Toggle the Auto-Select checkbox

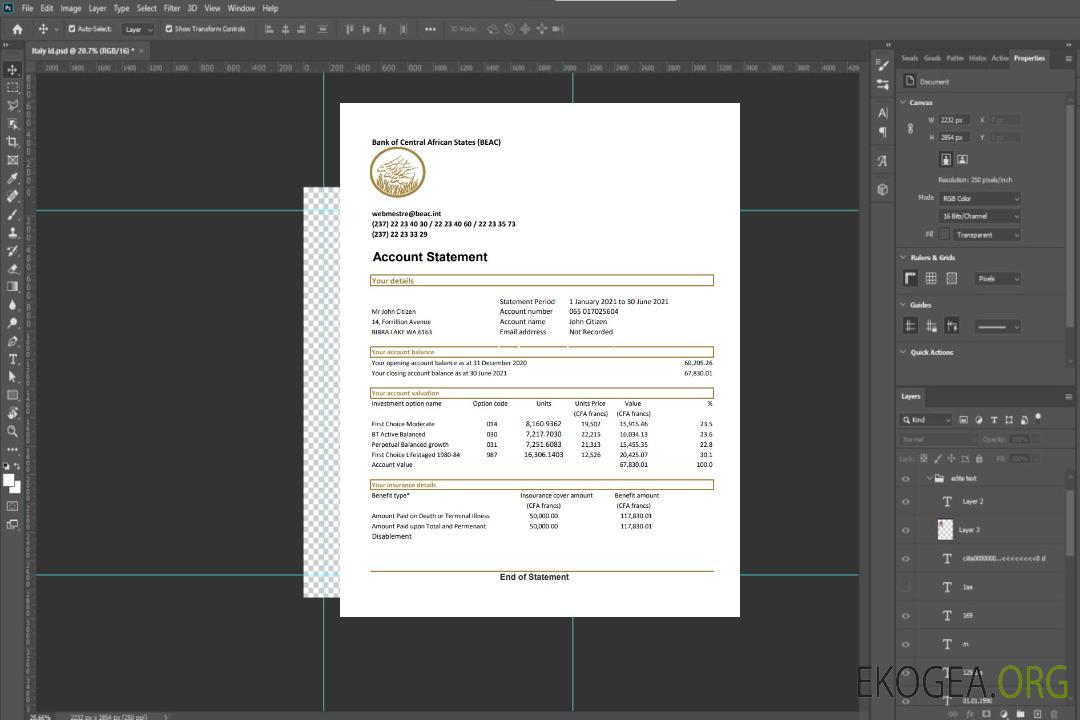[71, 29]
